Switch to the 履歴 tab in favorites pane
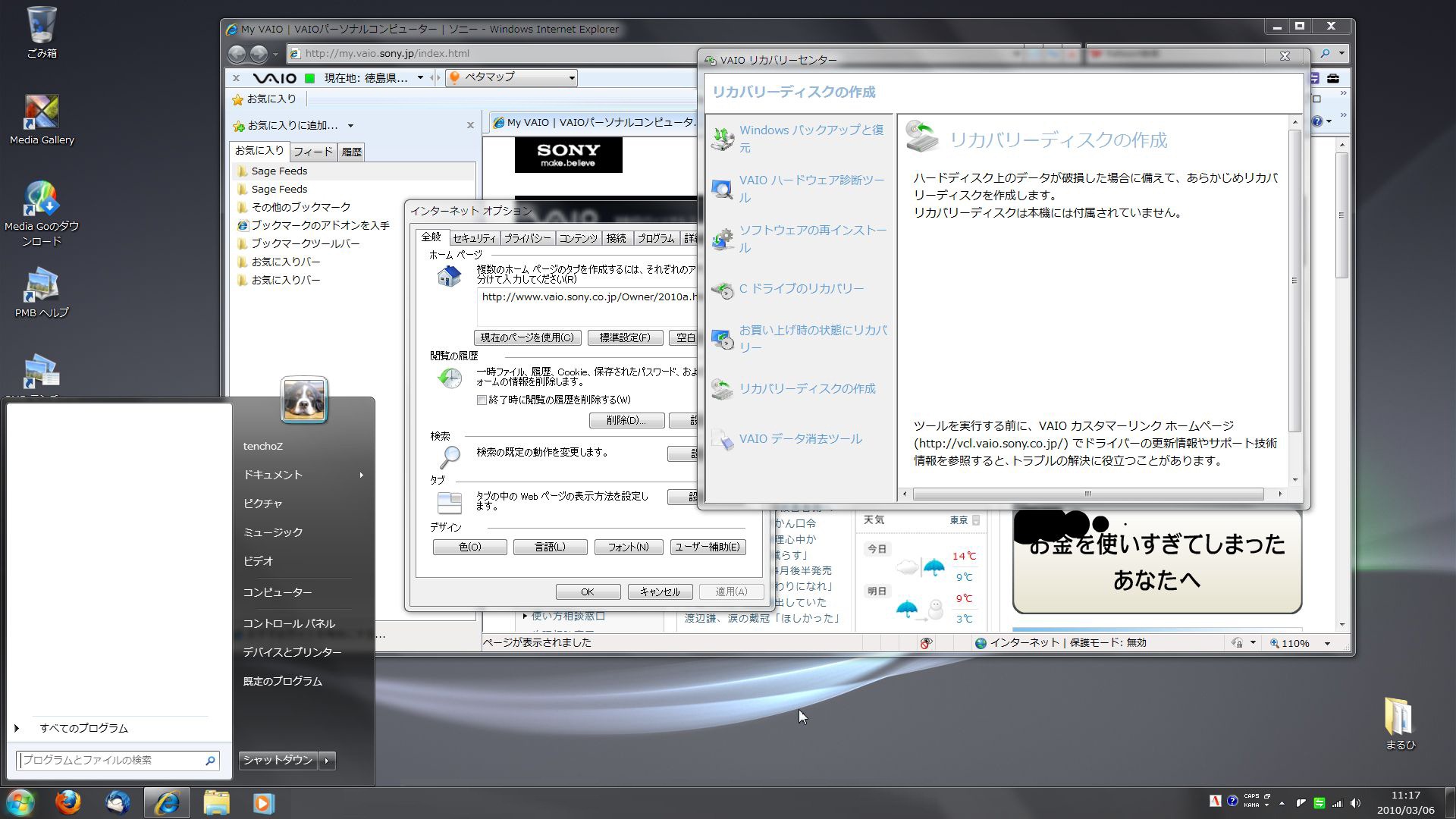 click(x=351, y=152)
